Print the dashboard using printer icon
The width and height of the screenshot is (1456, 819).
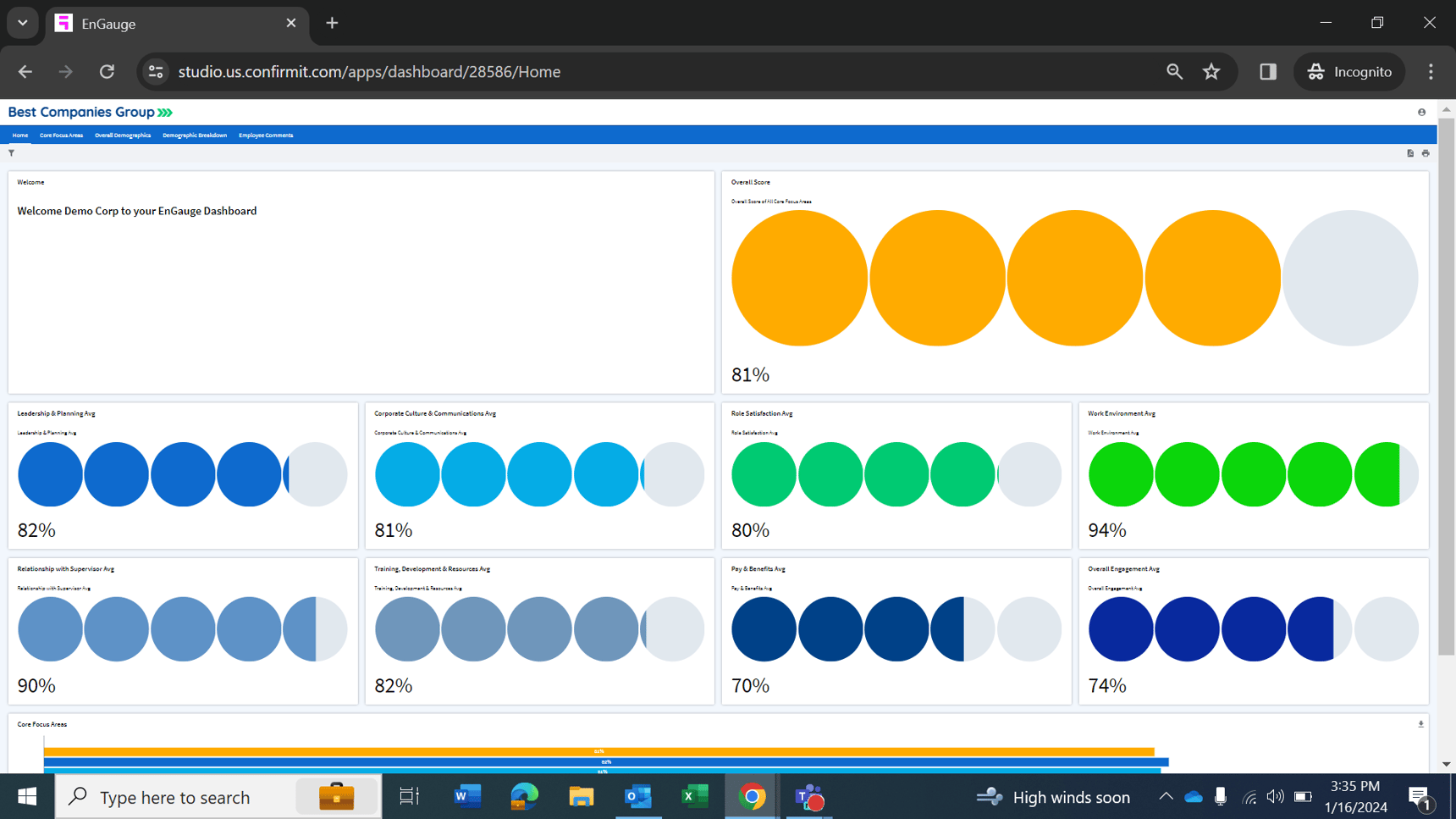click(x=1426, y=153)
